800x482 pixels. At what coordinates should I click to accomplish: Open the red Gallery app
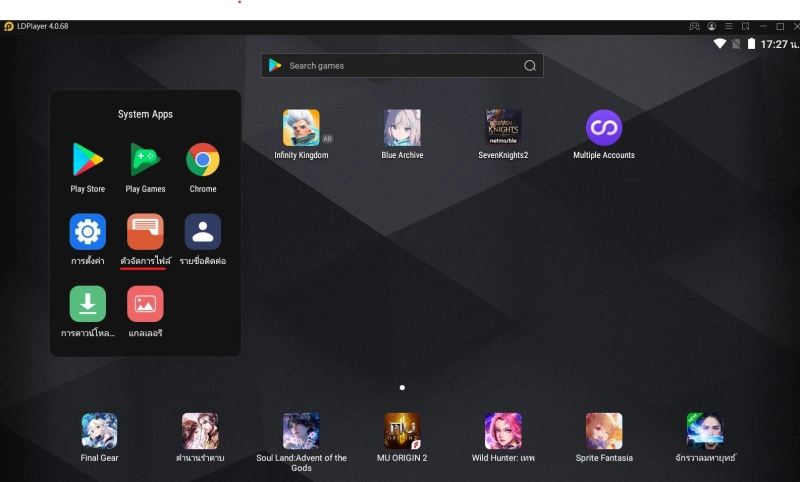[145, 304]
